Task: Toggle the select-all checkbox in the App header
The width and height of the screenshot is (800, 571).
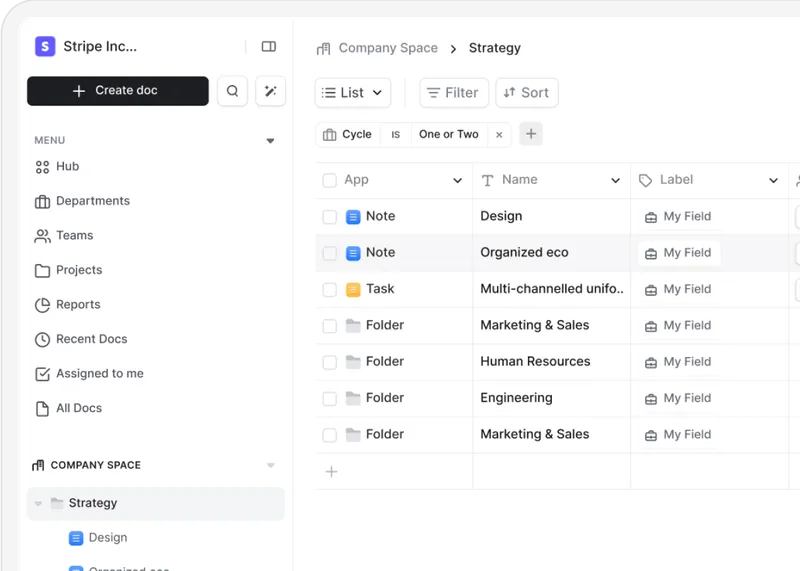Action: pyautogui.click(x=330, y=180)
